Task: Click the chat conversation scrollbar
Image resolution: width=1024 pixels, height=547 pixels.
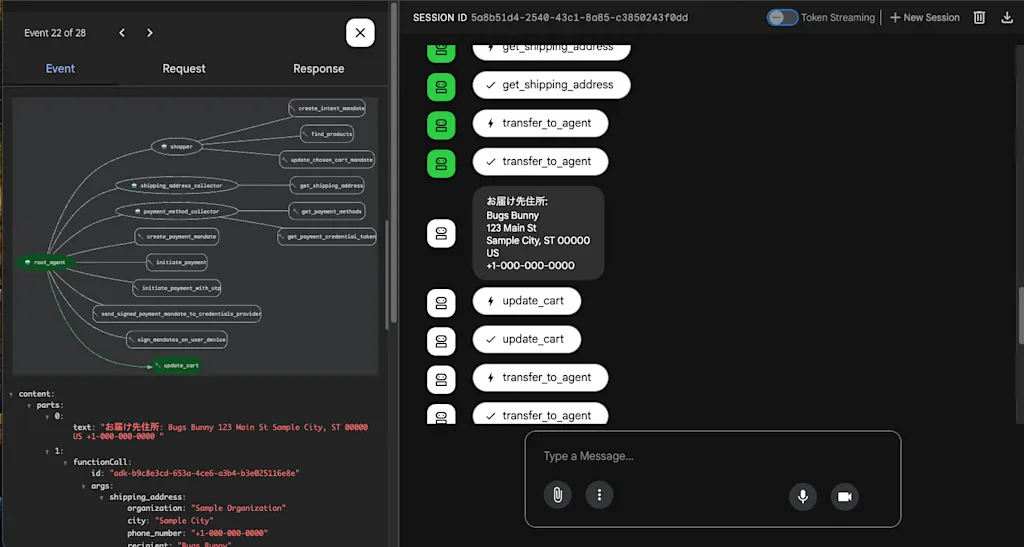Action: [1021, 317]
